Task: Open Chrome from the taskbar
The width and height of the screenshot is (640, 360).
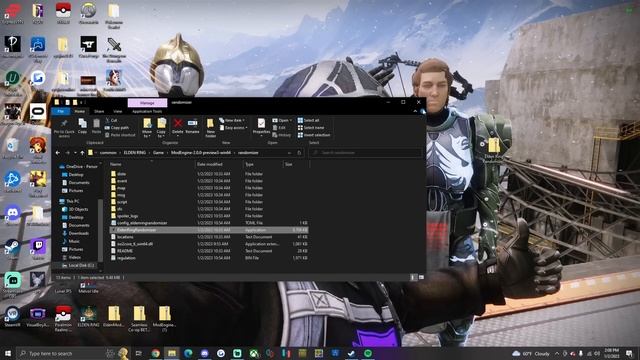Action: click(x=156, y=353)
